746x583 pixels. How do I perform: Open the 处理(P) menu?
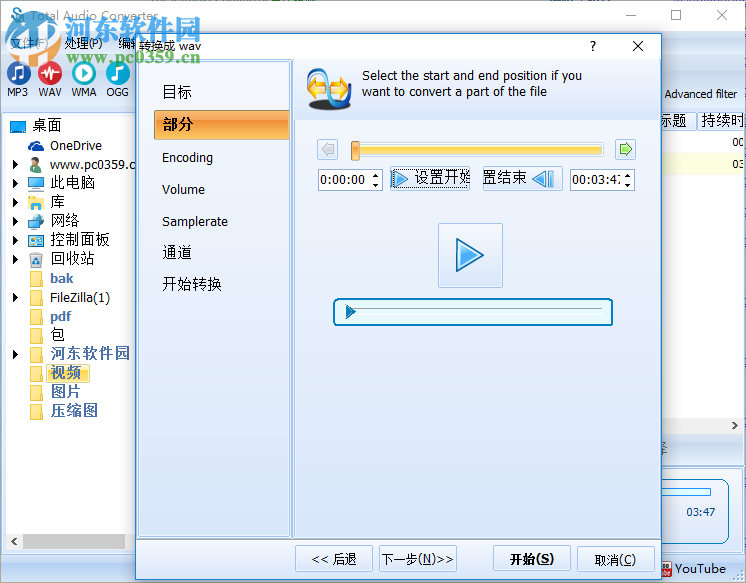pos(84,44)
